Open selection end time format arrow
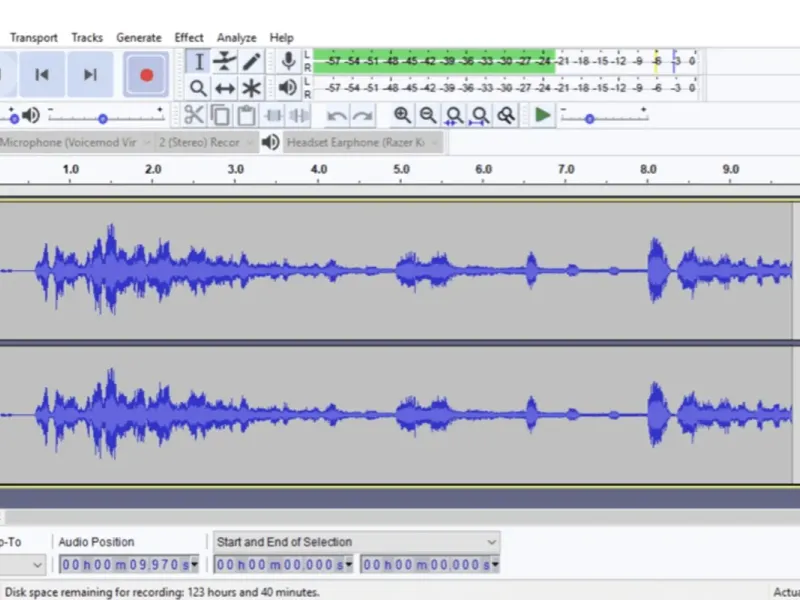This screenshot has width=800, height=600. click(x=495, y=565)
